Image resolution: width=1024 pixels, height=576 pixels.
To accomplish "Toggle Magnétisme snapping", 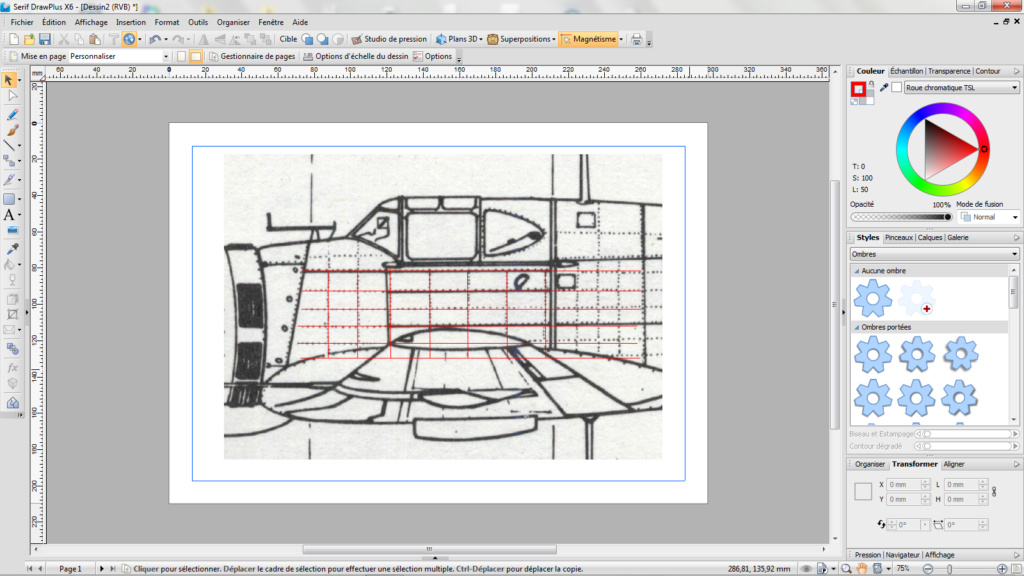I will point(588,39).
